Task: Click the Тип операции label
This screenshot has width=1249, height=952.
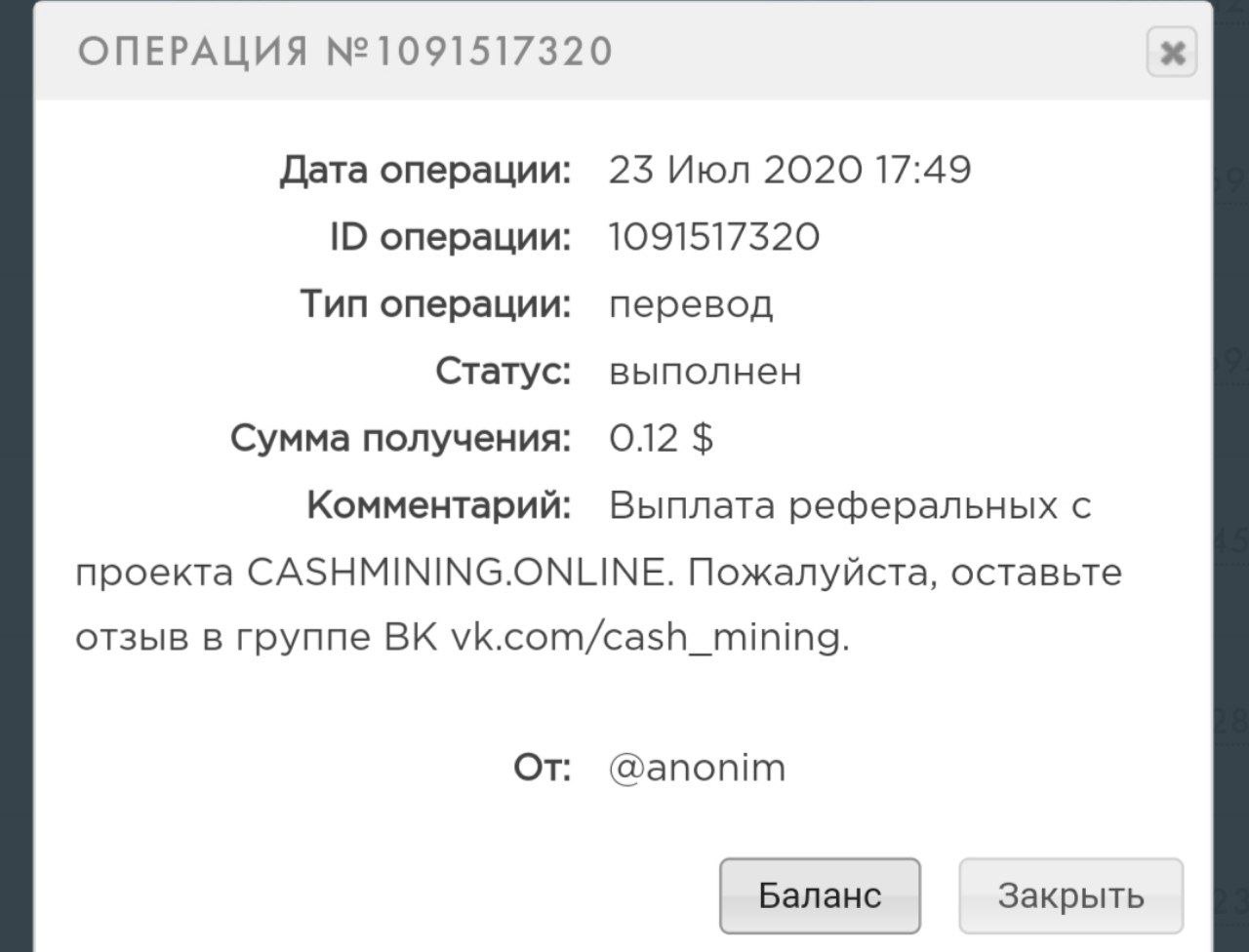Action: 435,305
